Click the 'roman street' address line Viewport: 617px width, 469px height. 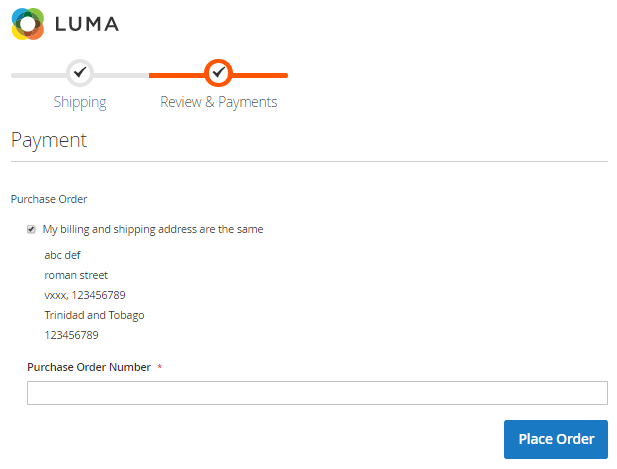76,275
